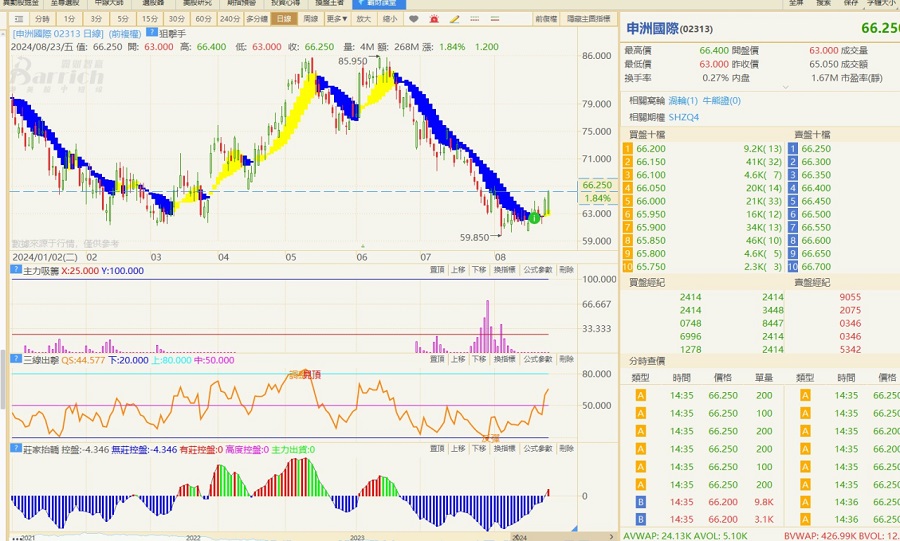
Task: Toggle 隱藏主圖指標 to hide main indicators
Action: tap(589, 19)
